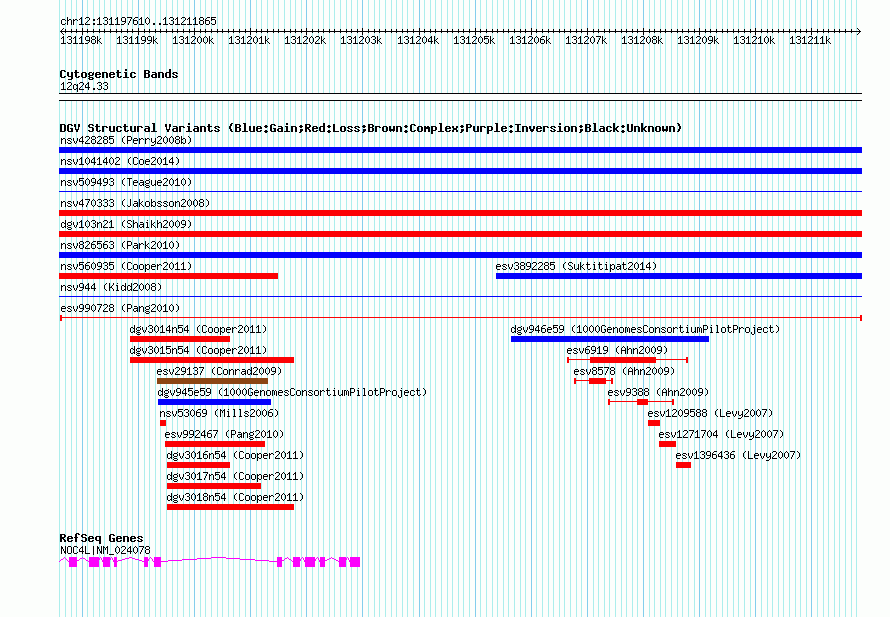Select dgv945e59 (1000GenomesConsortiumPilotProject) label
Viewport: 890px width, 617px height.
[x=292, y=392]
